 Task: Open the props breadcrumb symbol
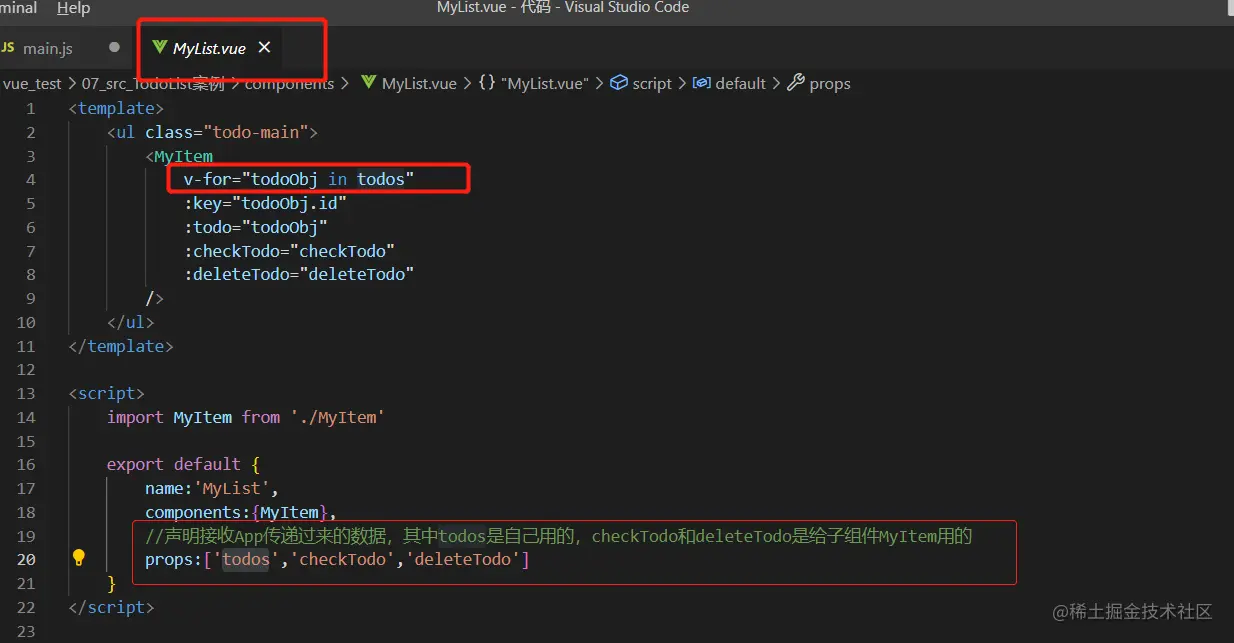point(830,84)
